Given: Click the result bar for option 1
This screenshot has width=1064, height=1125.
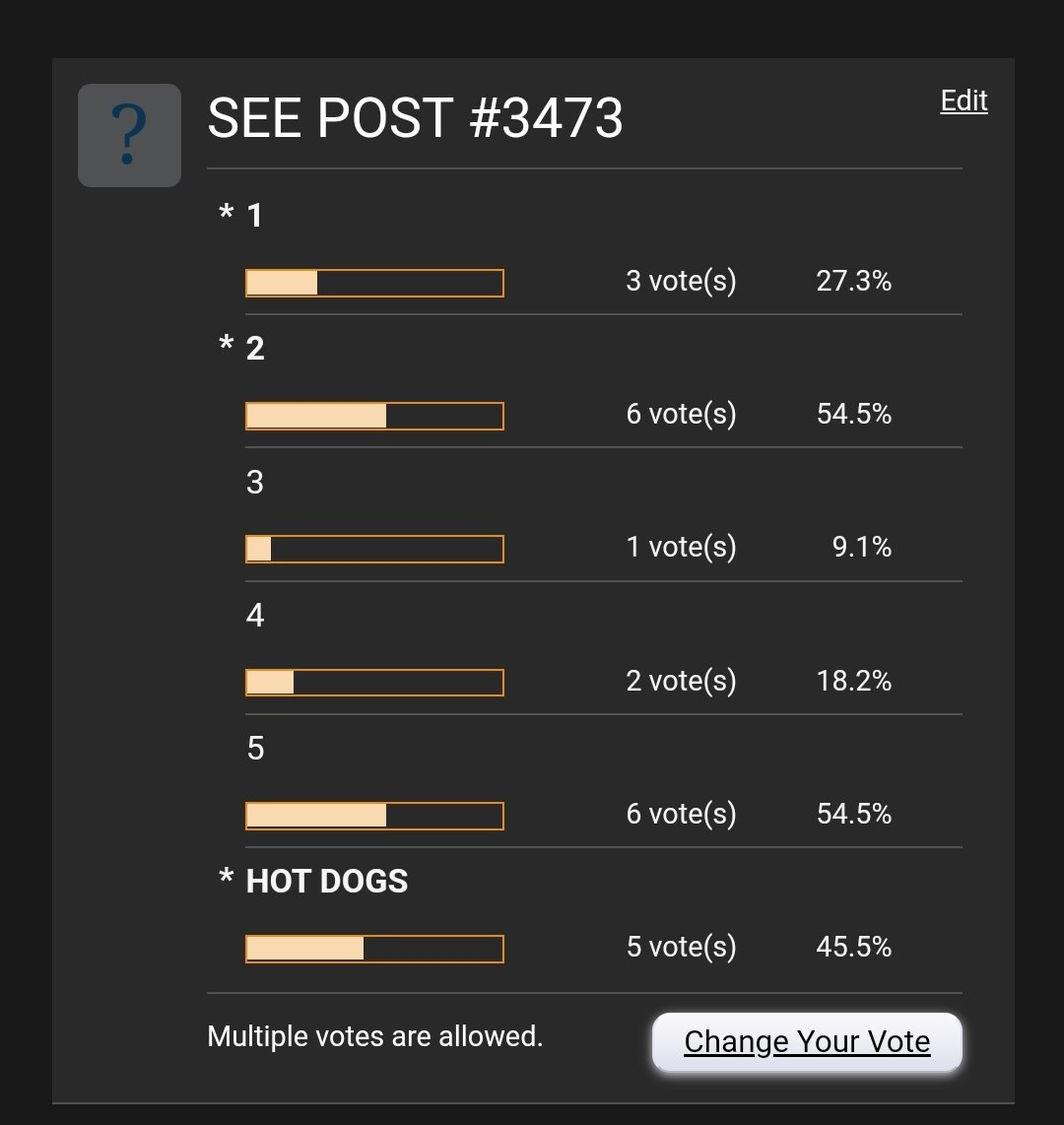Looking at the screenshot, I should 374,283.
